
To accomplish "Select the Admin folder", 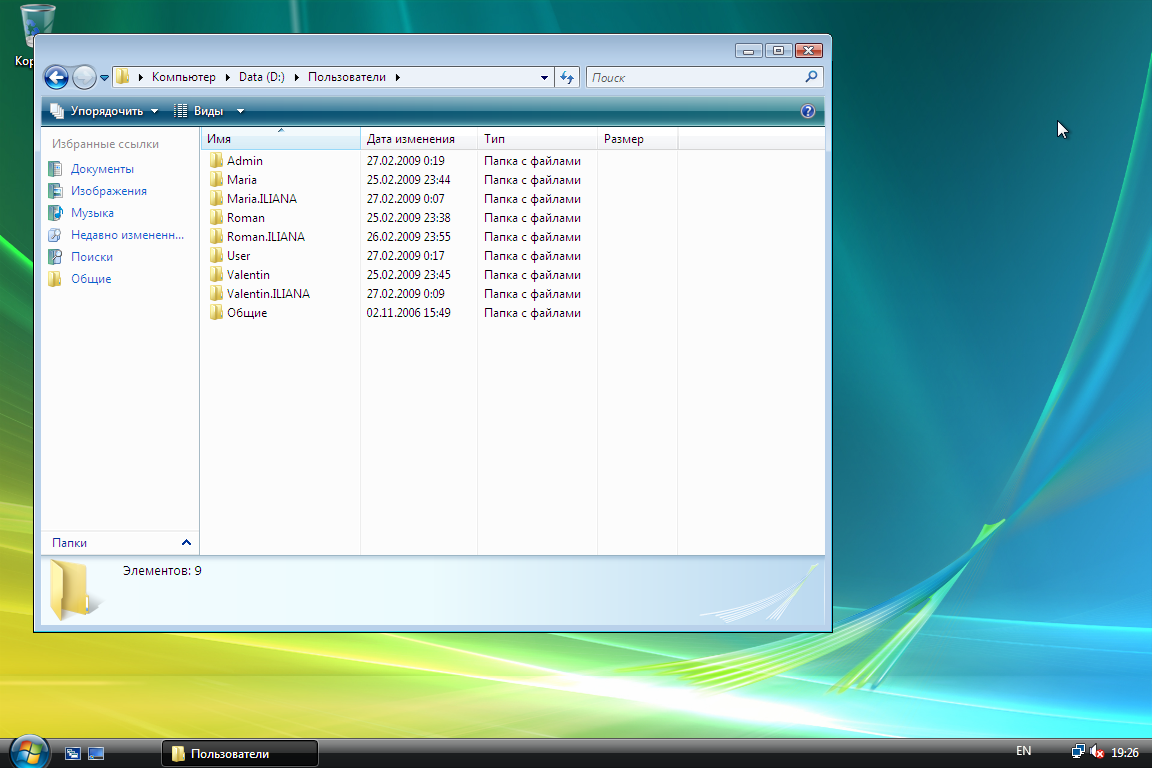I will coord(244,161).
